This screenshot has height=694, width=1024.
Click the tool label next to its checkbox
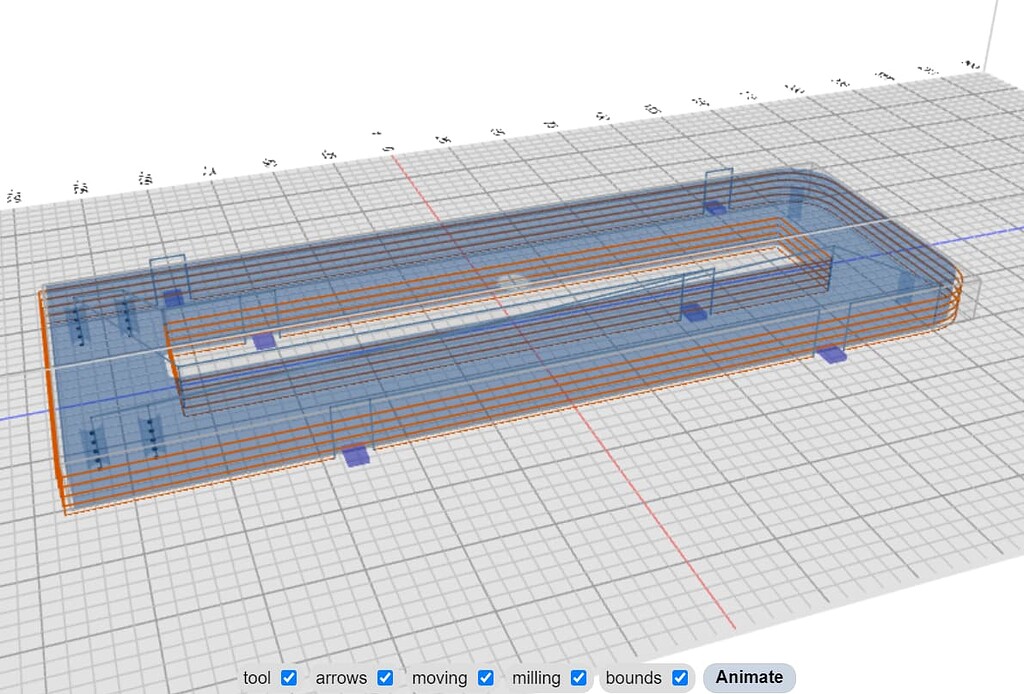256,677
